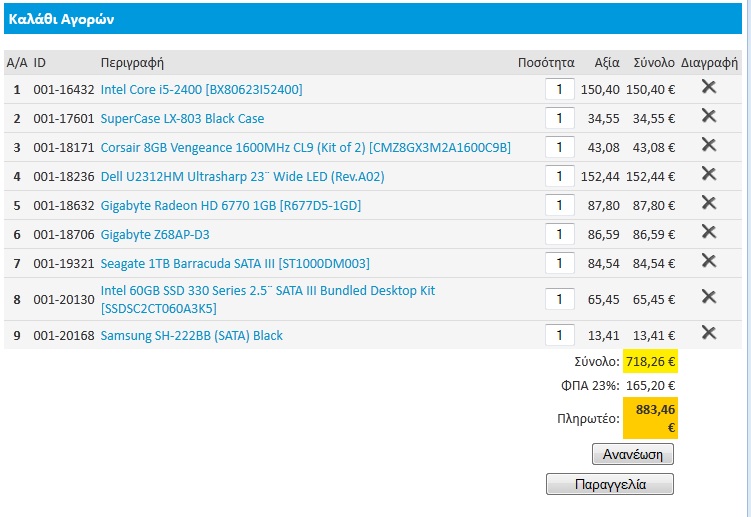Open Corsair 8GB Vengeance 1600MHz link
751x517 pixels.
[306, 148]
